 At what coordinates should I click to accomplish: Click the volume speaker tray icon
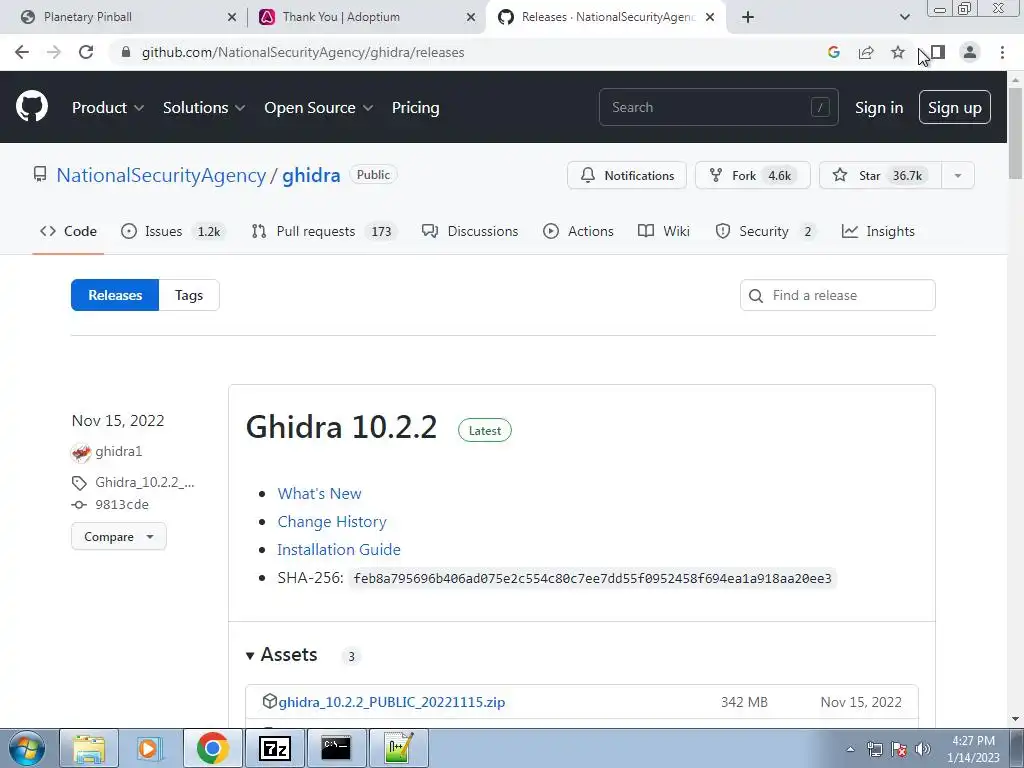coord(923,749)
